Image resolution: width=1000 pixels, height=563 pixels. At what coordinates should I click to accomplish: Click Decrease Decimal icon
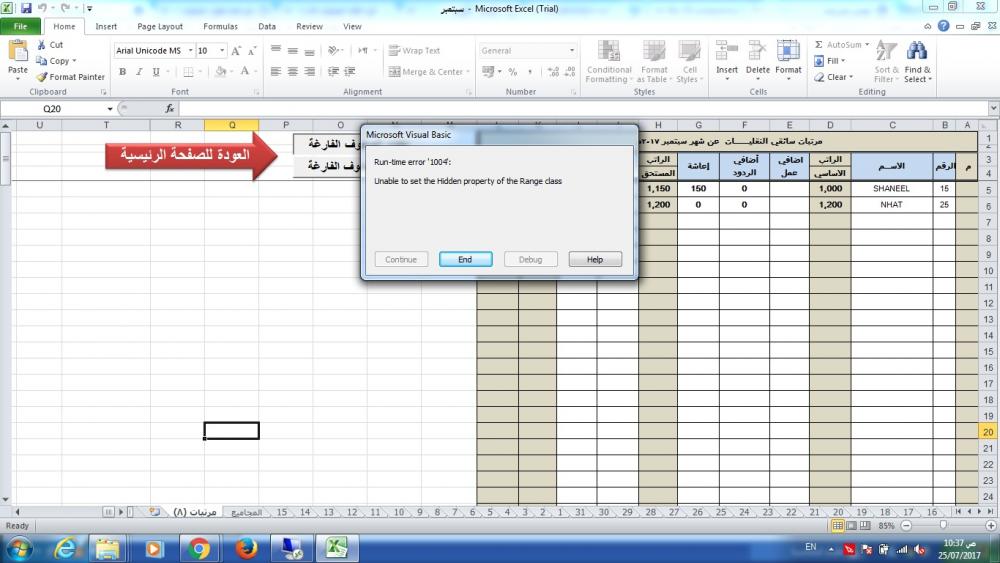(x=570, y=71)
